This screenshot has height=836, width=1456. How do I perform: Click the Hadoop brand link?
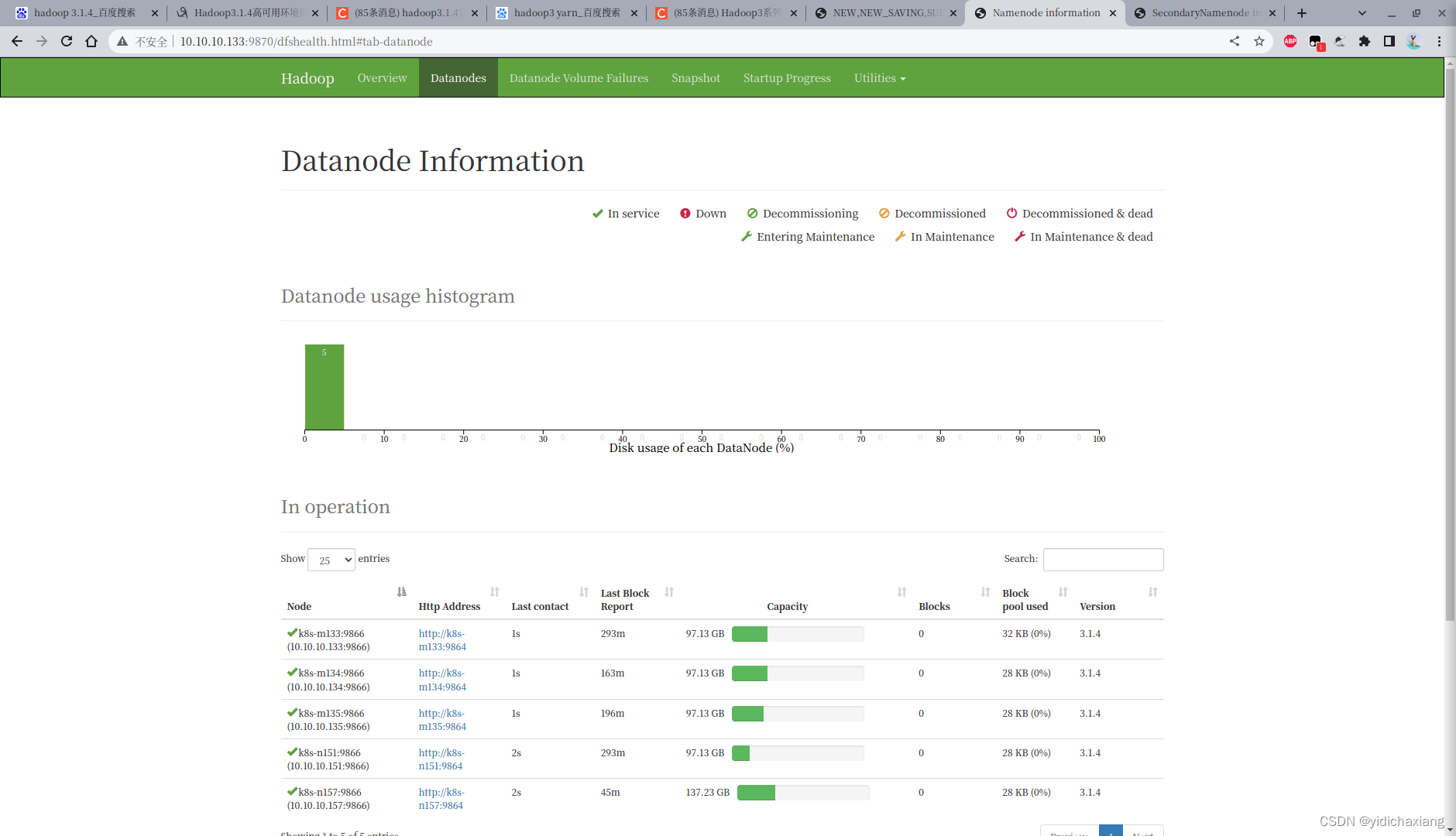307,78
